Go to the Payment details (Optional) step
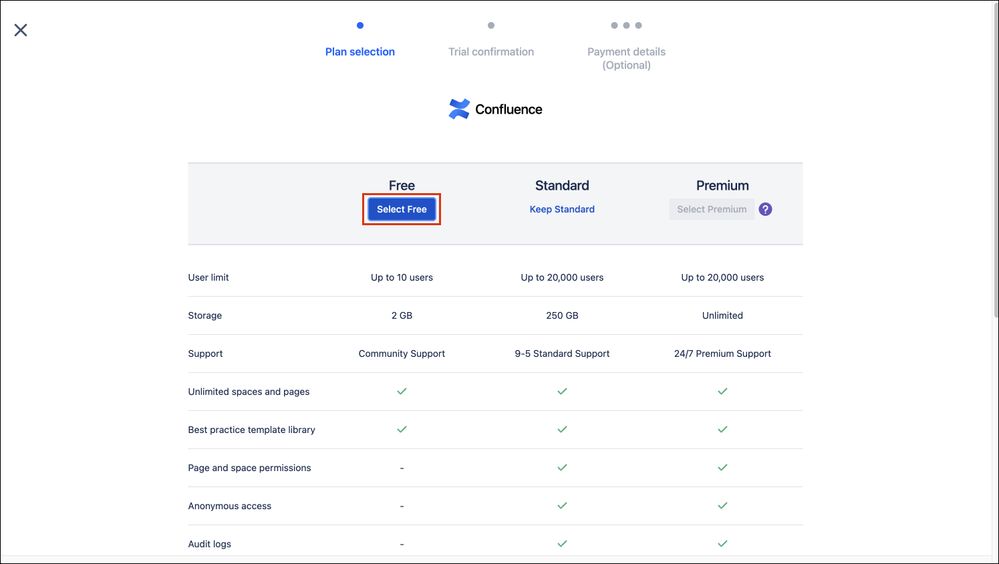 [626, 58]
